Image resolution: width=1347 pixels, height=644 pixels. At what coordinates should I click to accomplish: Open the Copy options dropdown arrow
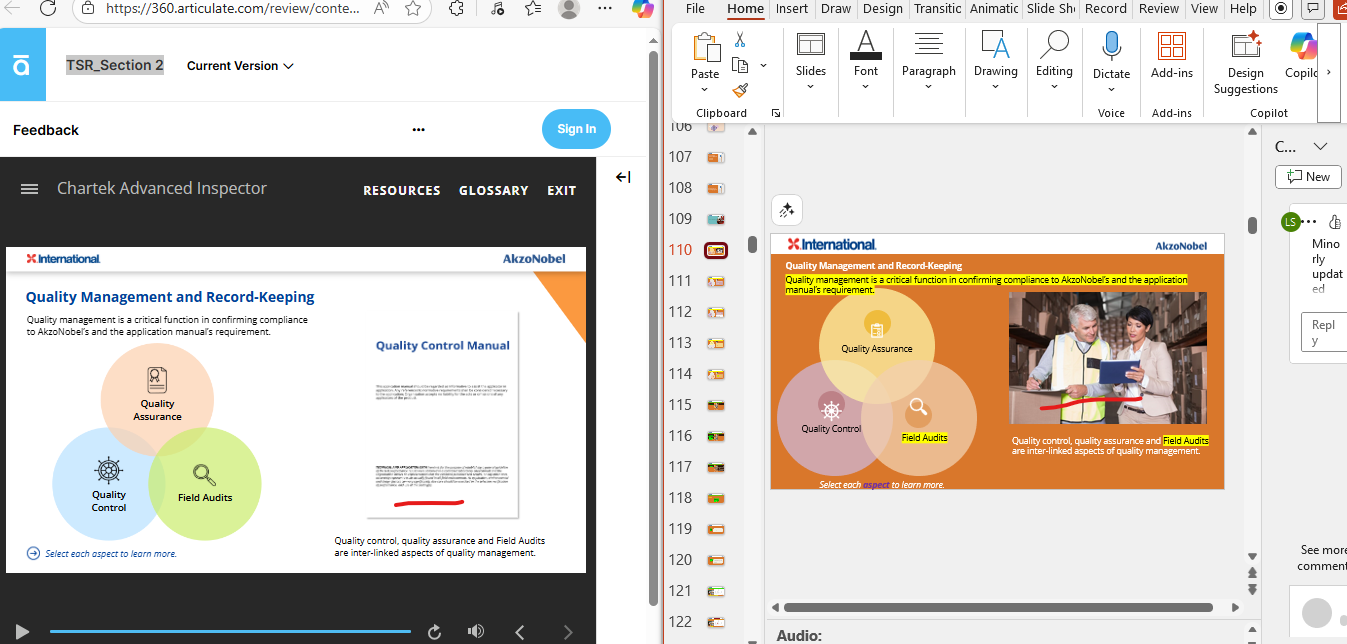(x=763, y=65)
